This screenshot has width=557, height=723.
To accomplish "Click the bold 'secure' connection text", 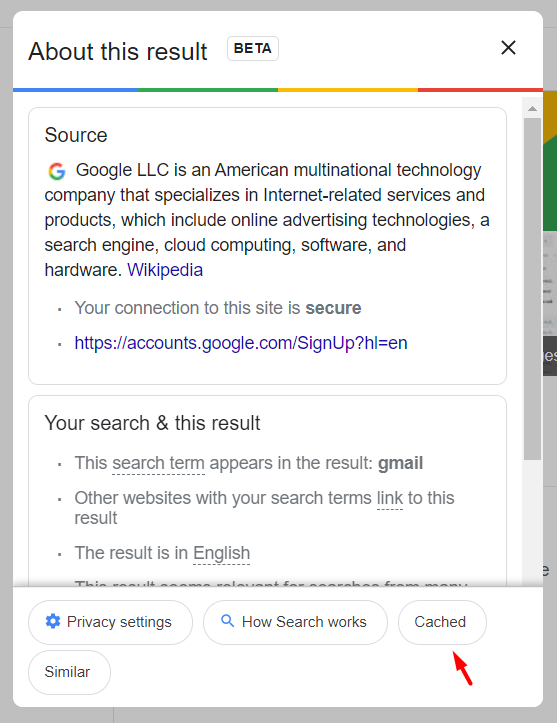I will (x=333, y=308).
